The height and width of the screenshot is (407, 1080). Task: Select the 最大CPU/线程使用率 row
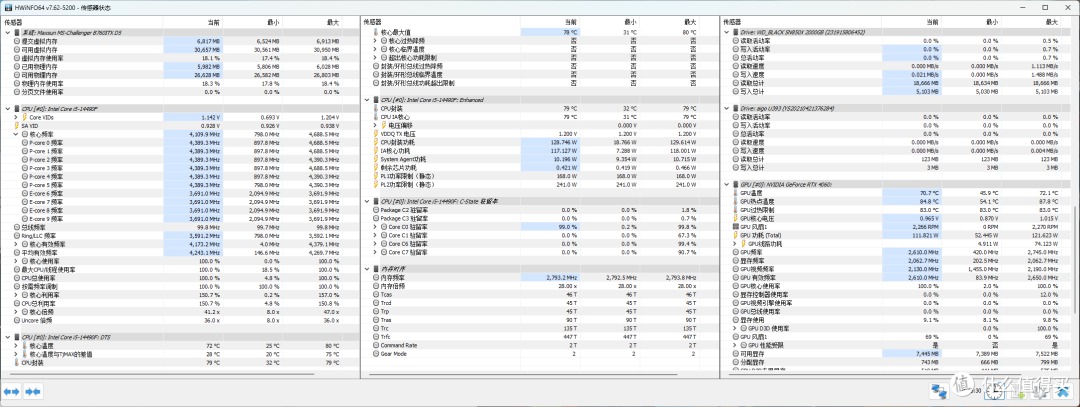(x=181, y=269)
